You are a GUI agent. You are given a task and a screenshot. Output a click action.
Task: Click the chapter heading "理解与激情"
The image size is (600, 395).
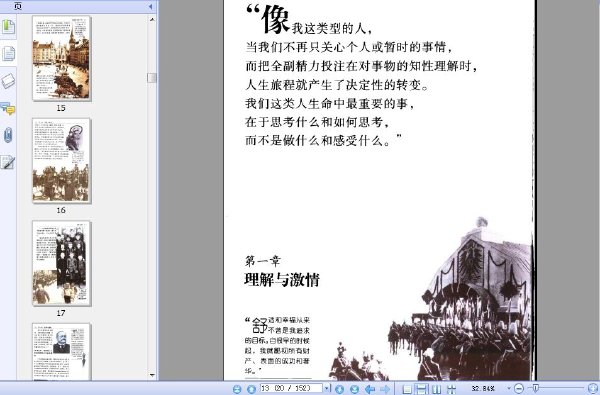coord(282,280)
